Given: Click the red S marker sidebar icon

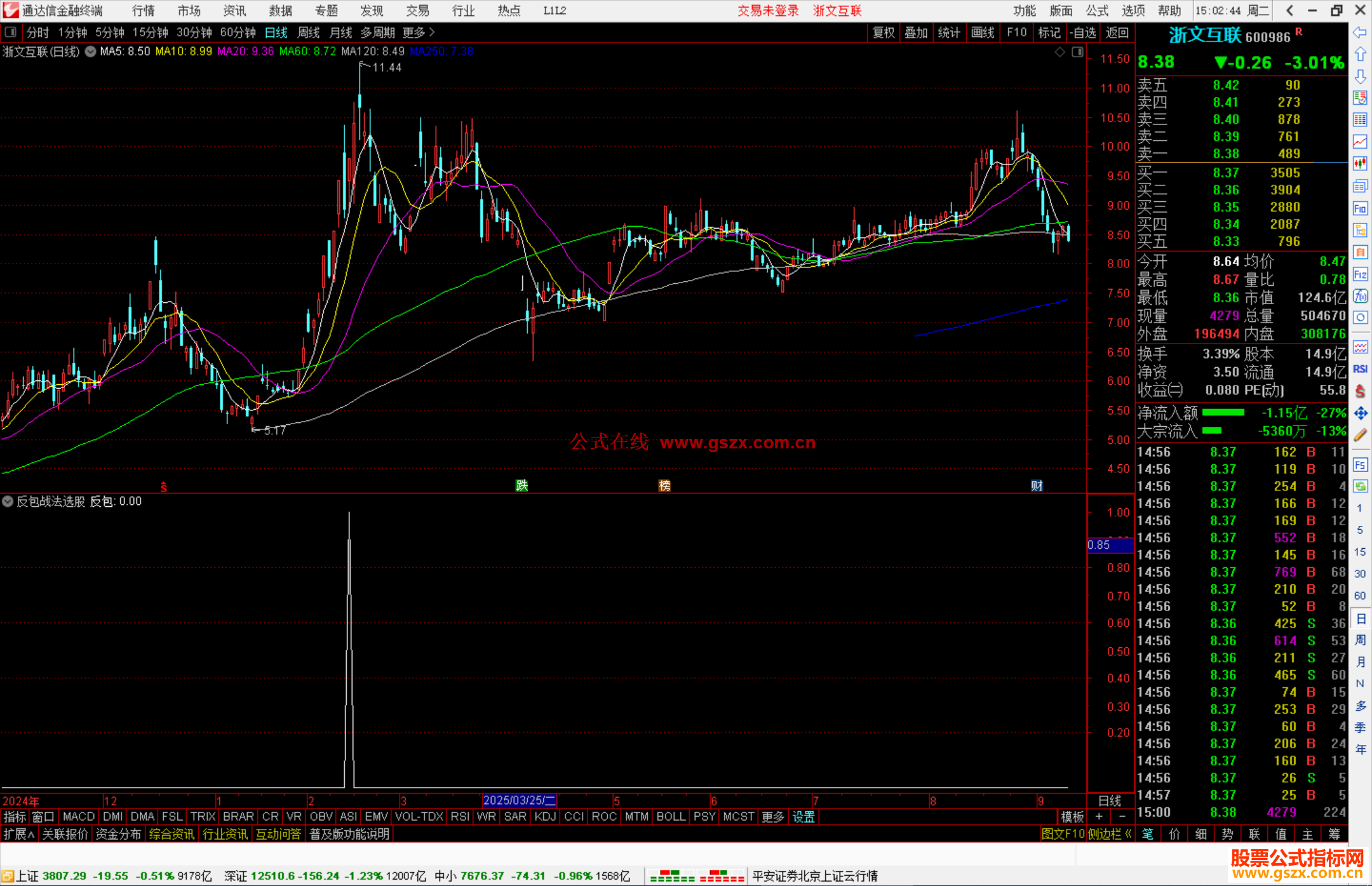Looking at the screenshot, I should [1360, 391].
